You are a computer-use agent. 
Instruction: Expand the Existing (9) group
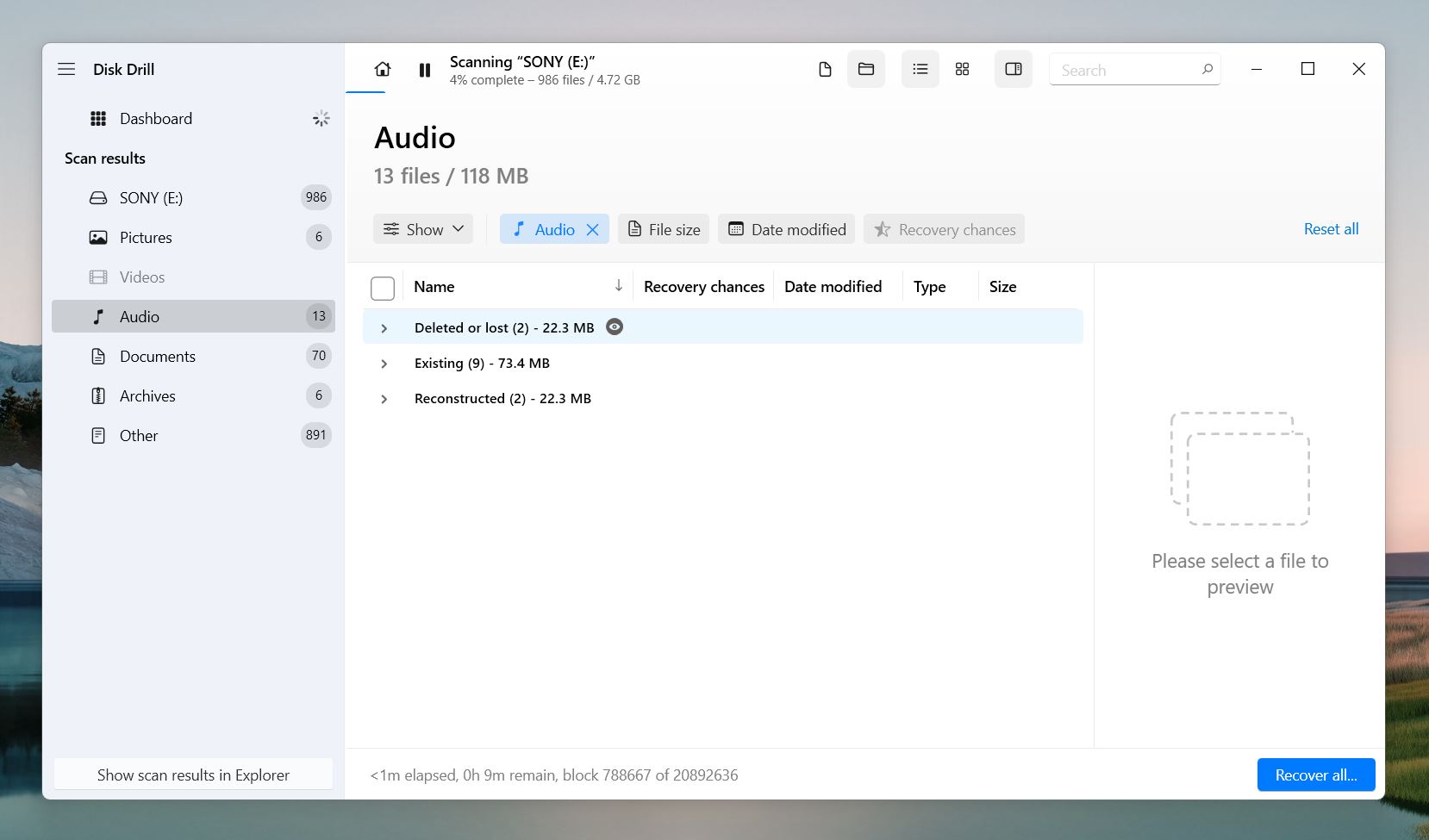pos(384,364)
